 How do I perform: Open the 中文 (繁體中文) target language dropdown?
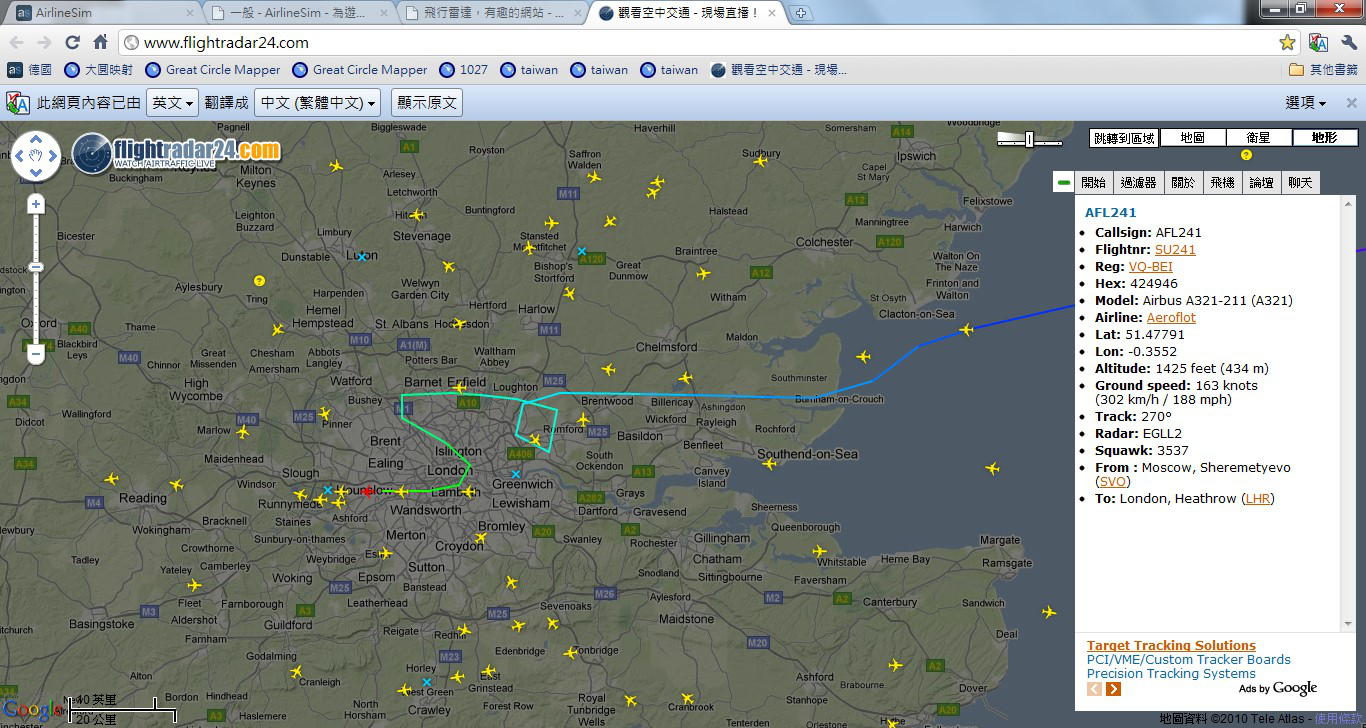(318, 103)
